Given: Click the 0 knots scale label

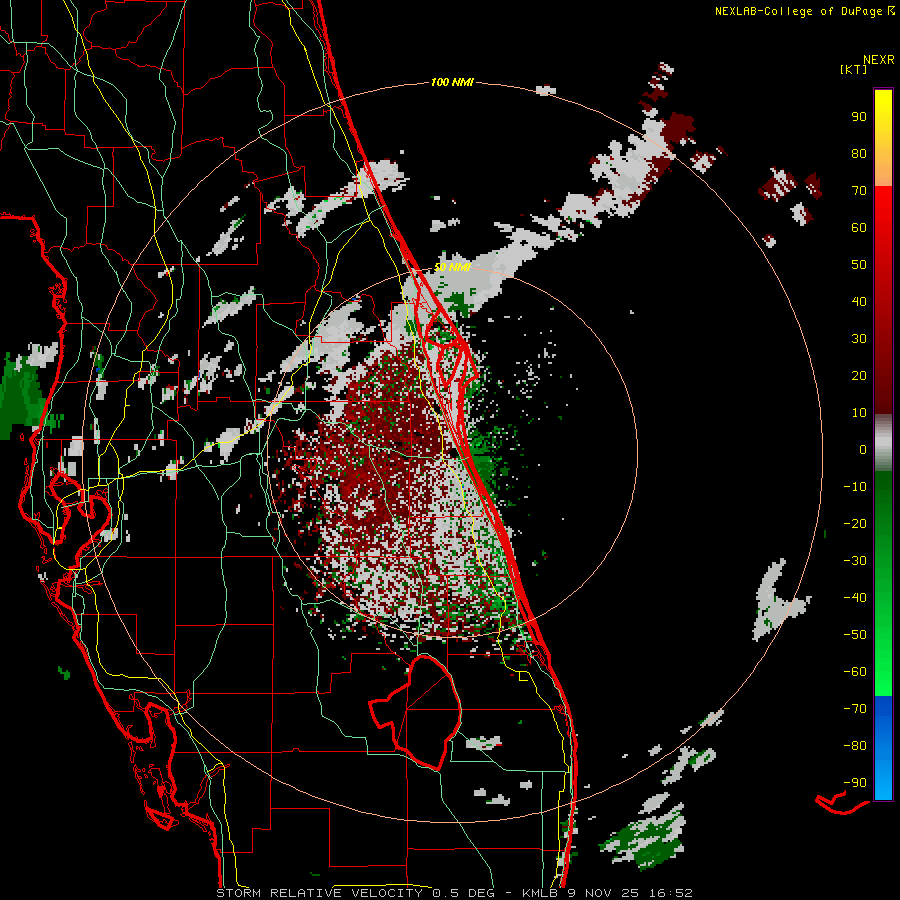Looking at the screenshot, I should click(863, 450).
